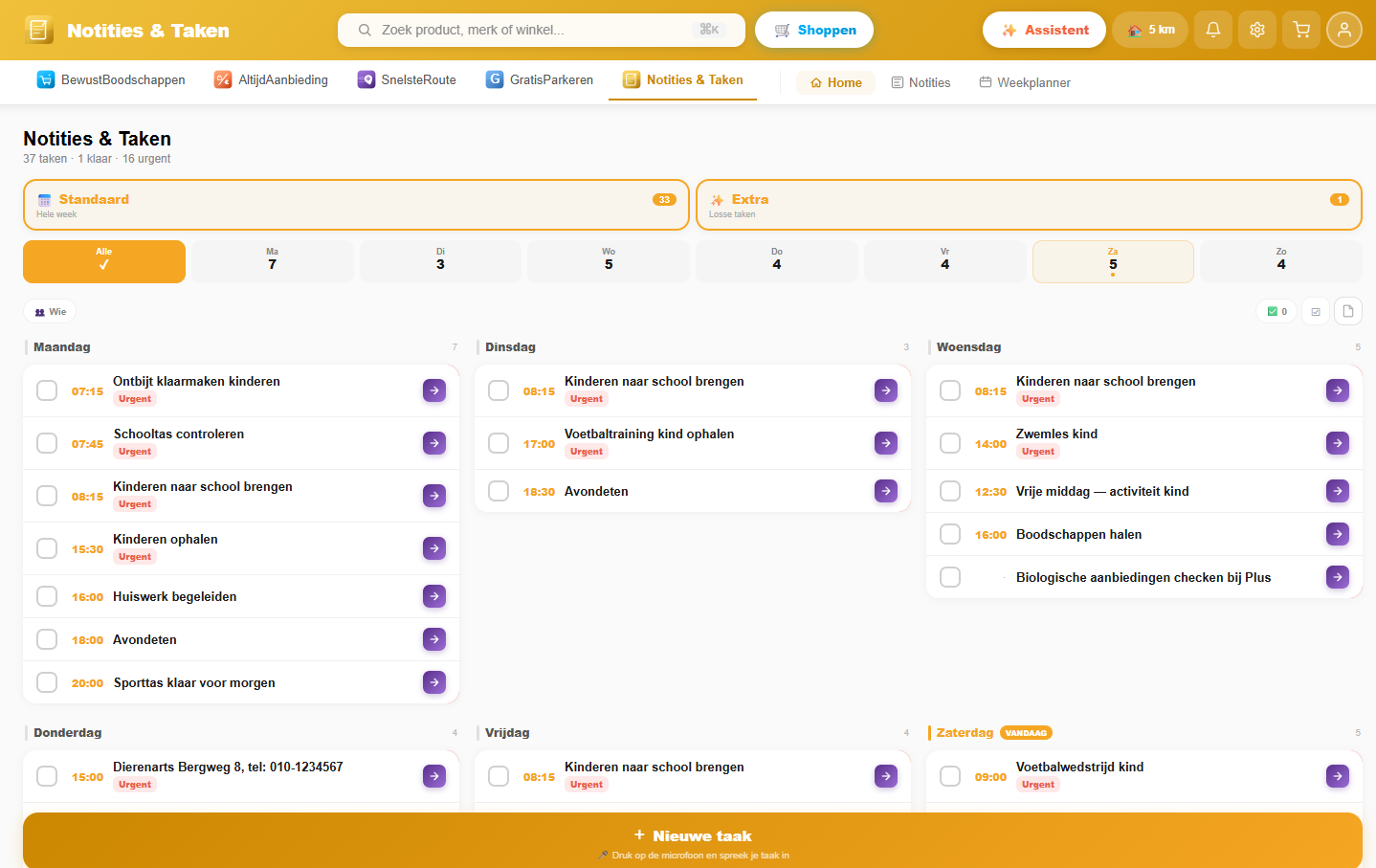Tick the Voetbaltraining kind ophalen checkbox

tap(499, 443)
